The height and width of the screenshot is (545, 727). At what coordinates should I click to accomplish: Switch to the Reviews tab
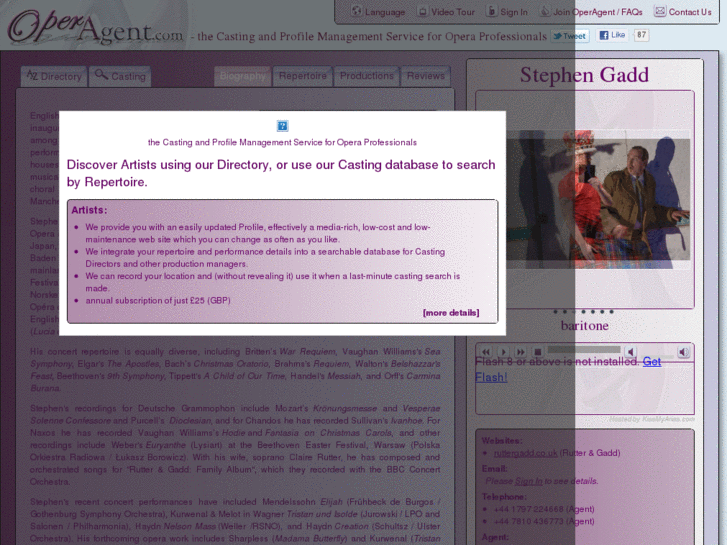click(x=426, y=76)
